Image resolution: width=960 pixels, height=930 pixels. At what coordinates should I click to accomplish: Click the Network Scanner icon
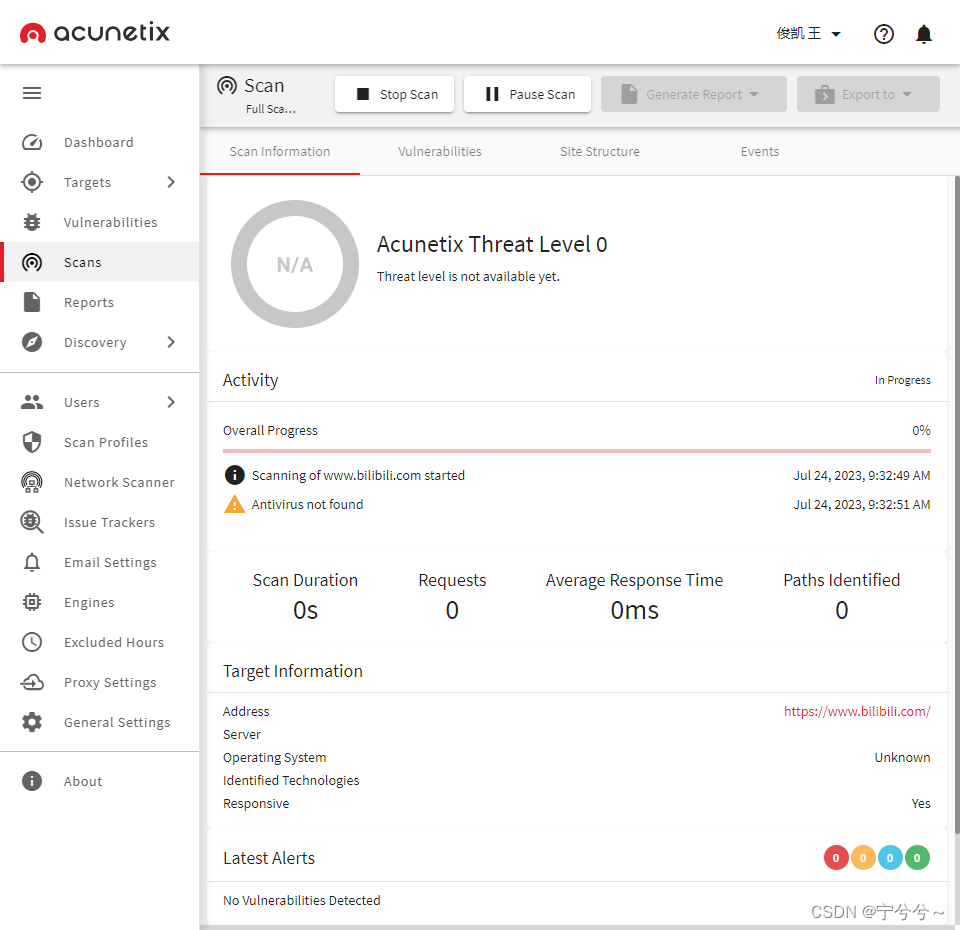click(32, 482)
